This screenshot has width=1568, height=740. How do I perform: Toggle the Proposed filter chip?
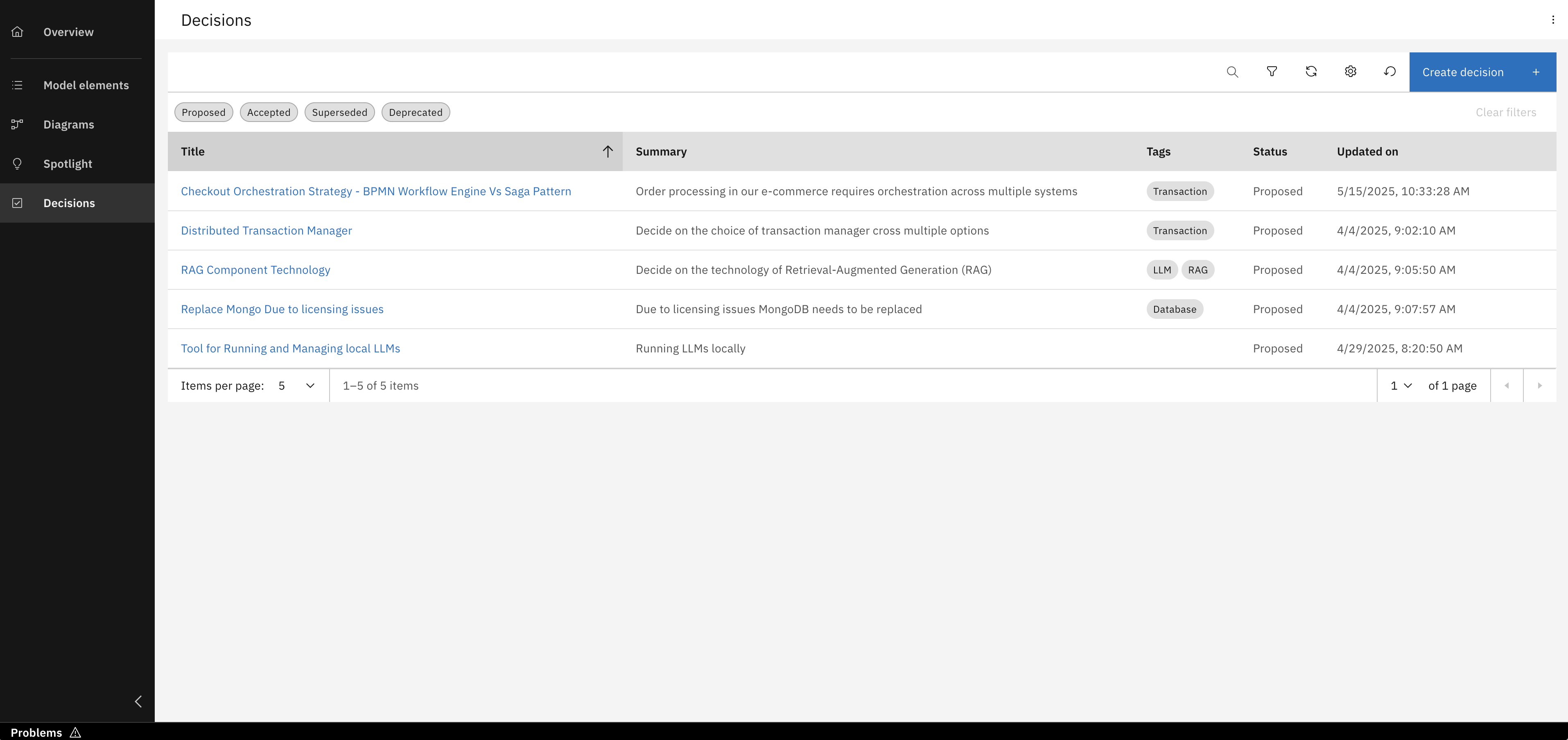click(203, 113)
